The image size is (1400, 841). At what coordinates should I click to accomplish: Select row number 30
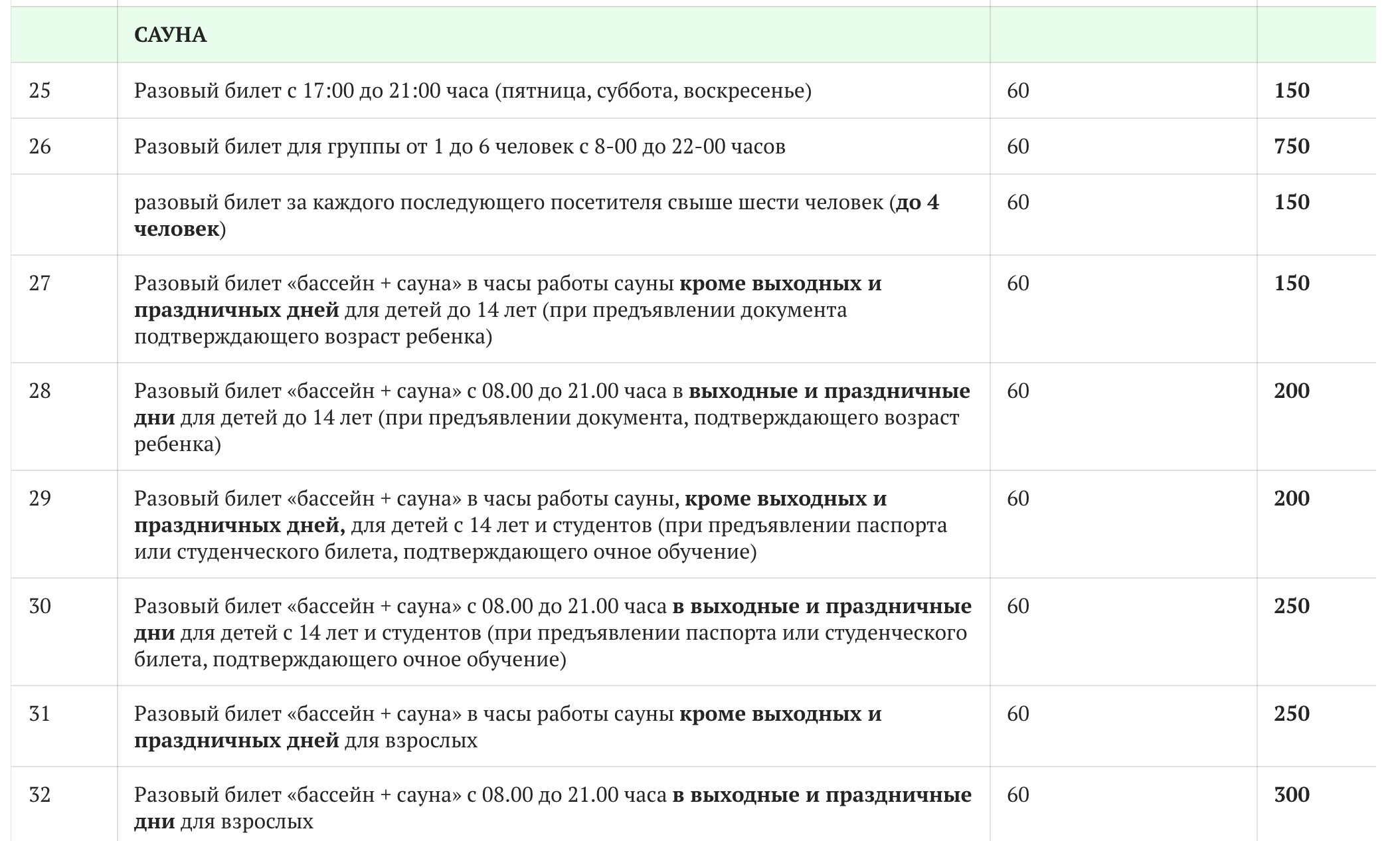point(40,606)
